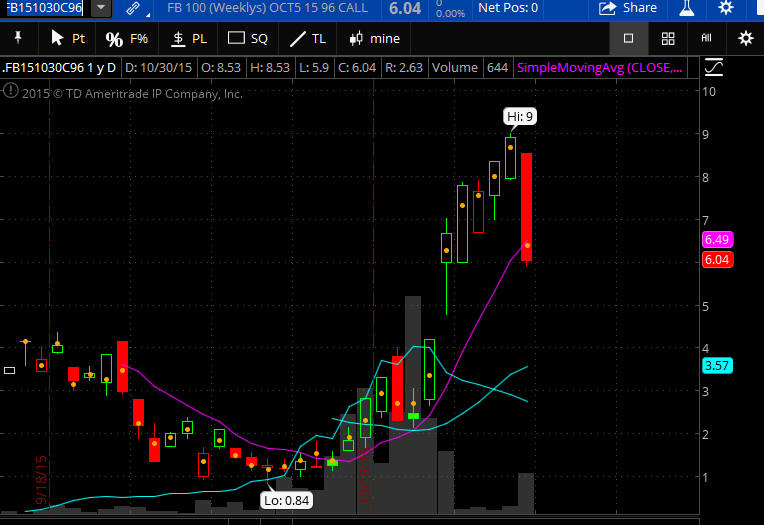
Task: Click the pin icon in drawing toolbar
Action: [x=17, y=39]
